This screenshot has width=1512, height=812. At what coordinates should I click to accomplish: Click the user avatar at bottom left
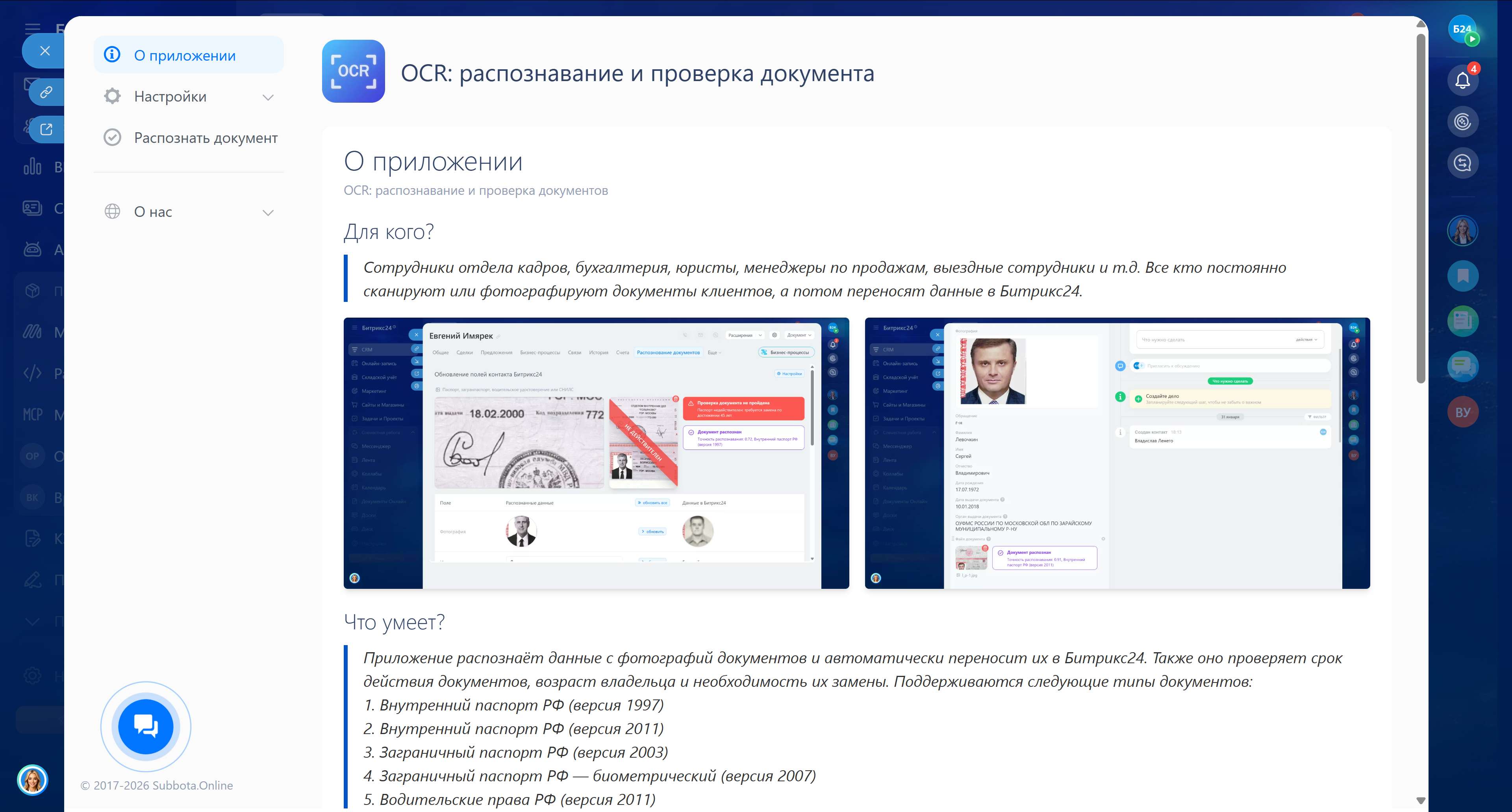tap(32, 780)
